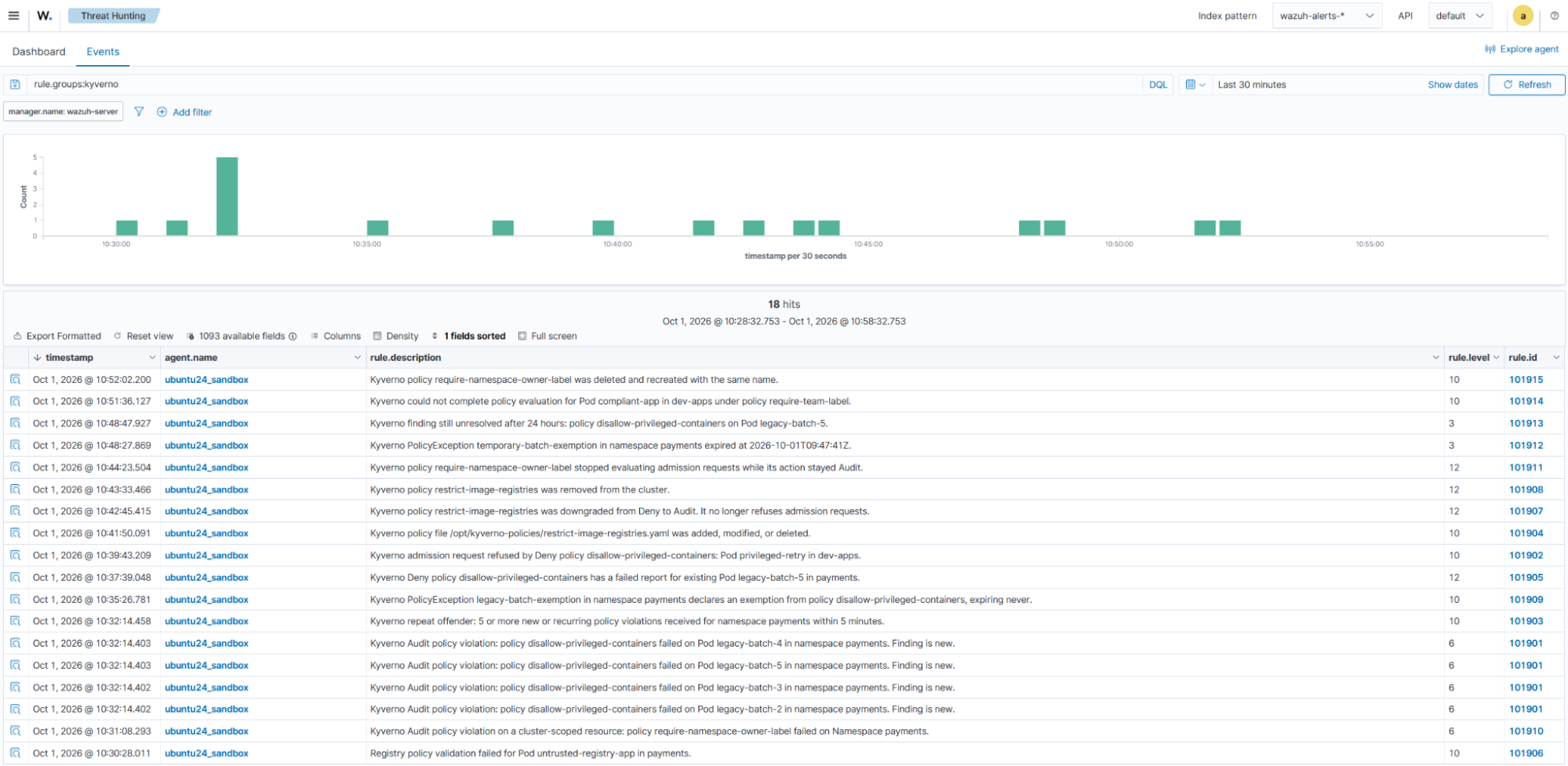Viewport: 1568px width, 766px height.
Task: Inspect the event at 10:51:36.127
Action: [15, 401]
